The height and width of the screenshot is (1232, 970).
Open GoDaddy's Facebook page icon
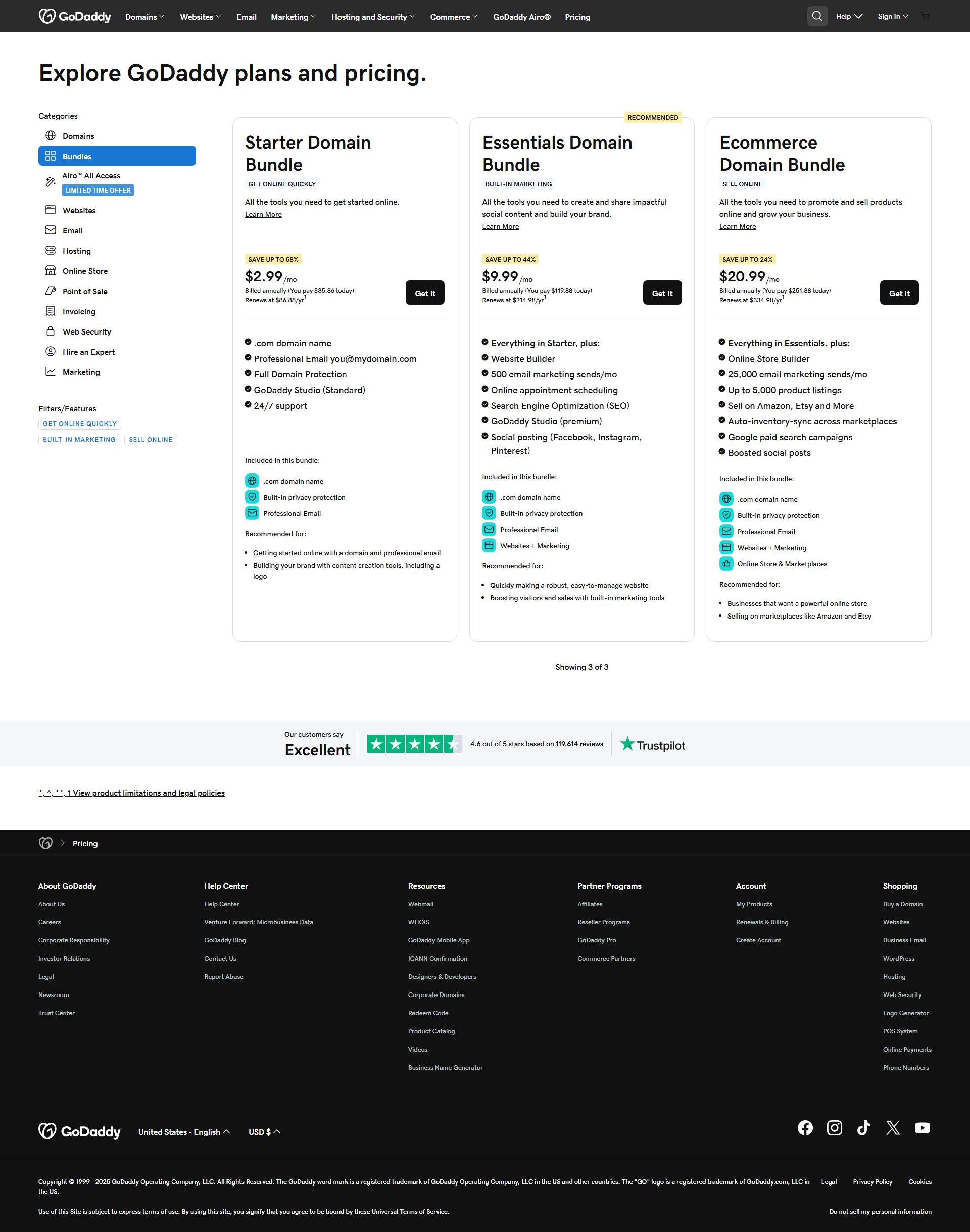(805, 1127)
